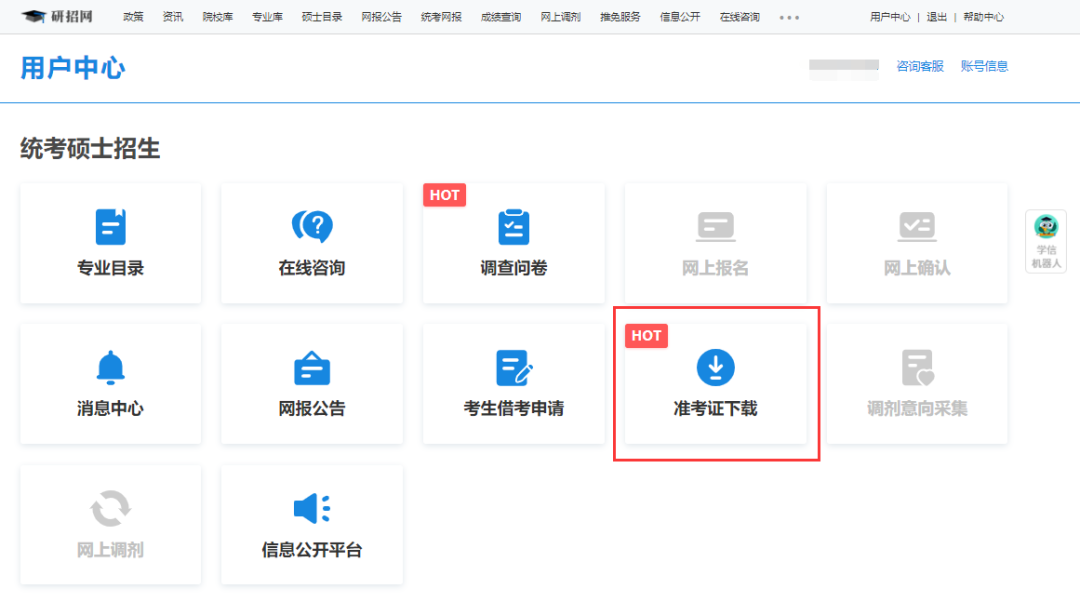Open the 调查问卷 clipboard icon
This screenshot has width=1080, height=602.
[513, 227]
